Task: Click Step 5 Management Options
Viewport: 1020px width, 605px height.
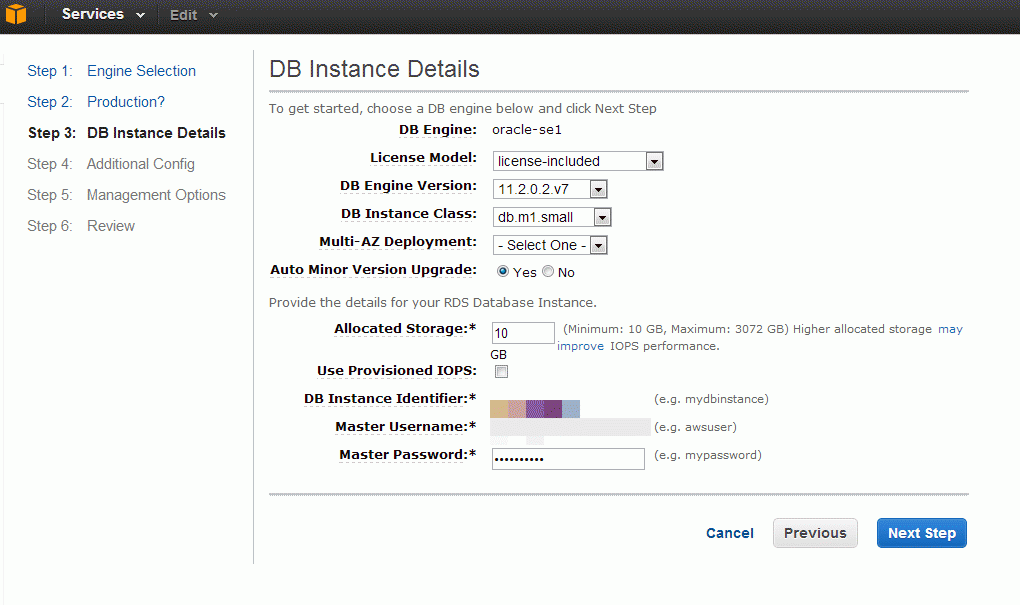Action: [x=126, y=195]
